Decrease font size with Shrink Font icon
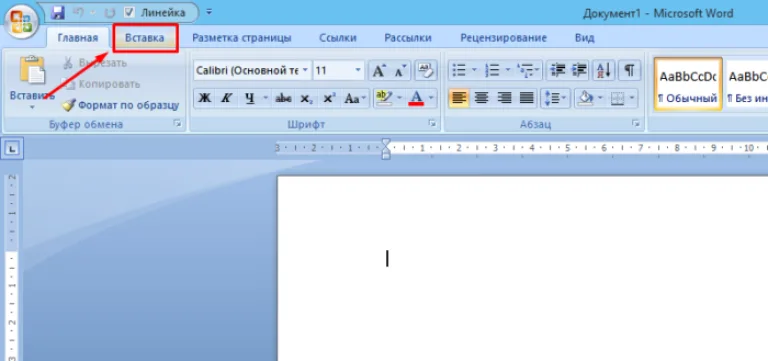 [x=400, y=71]
